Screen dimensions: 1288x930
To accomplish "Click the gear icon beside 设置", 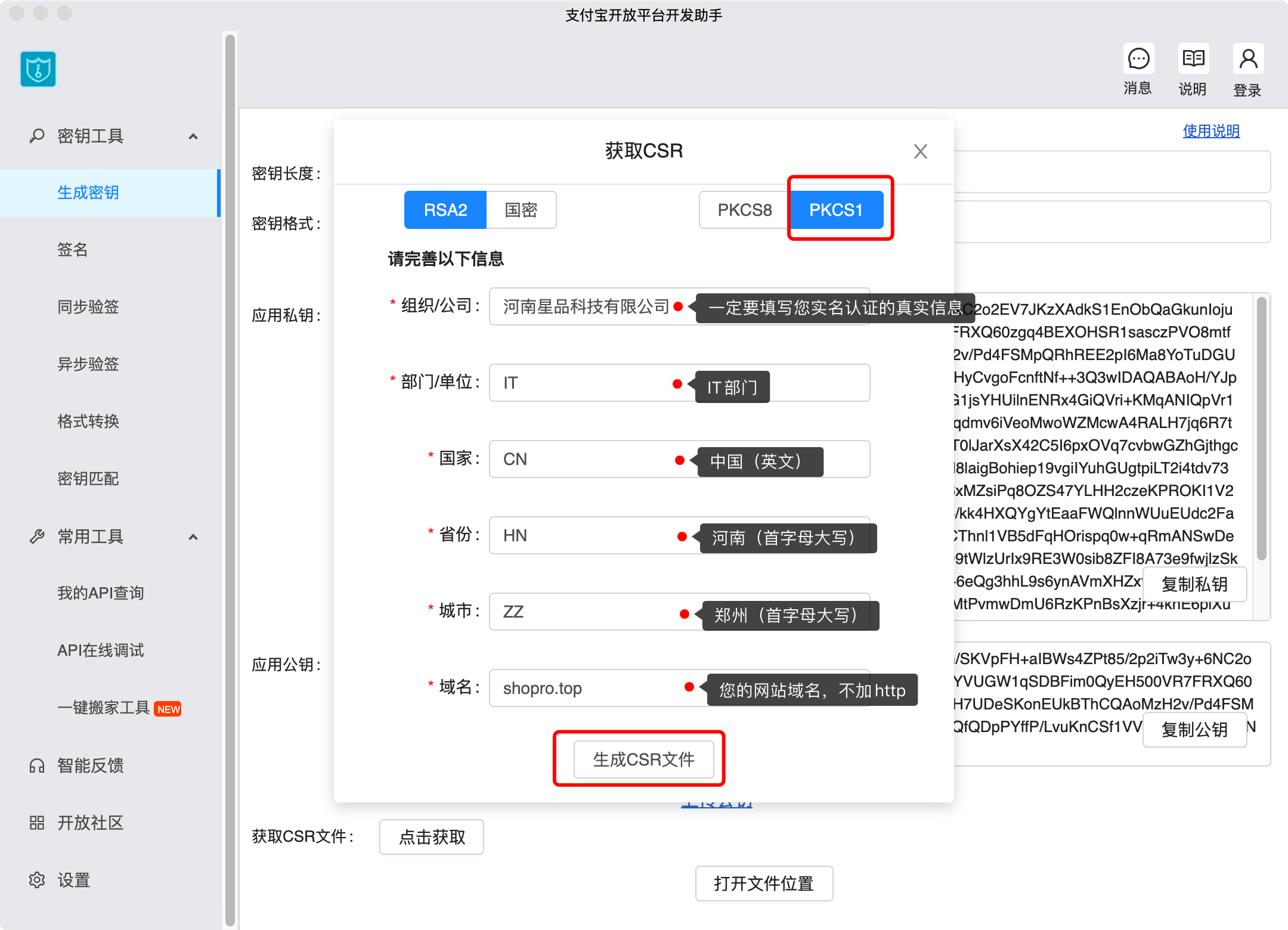I will [x=37, y=880].
